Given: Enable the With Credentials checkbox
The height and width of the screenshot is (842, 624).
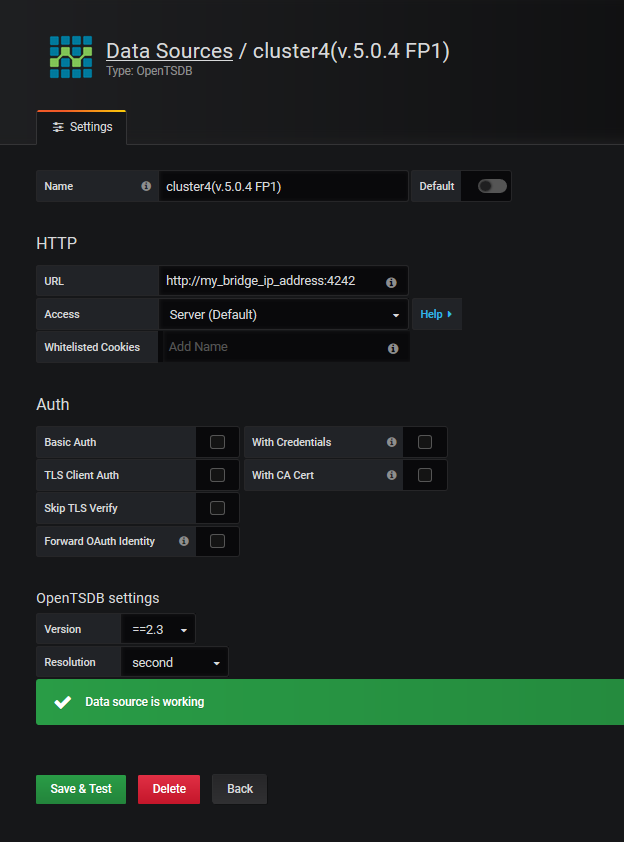Looking at the screenshot, I should click(425, 442).
